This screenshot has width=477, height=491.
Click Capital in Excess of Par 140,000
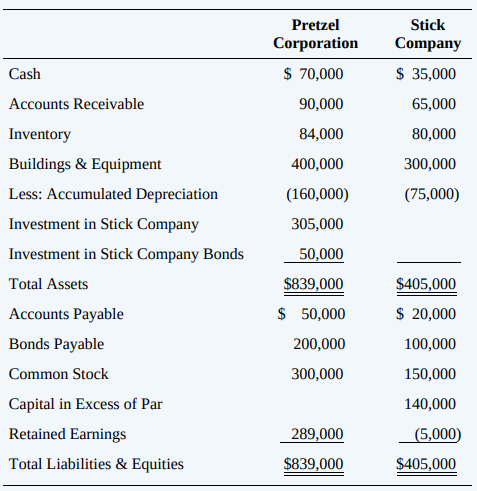pos(430,404)
